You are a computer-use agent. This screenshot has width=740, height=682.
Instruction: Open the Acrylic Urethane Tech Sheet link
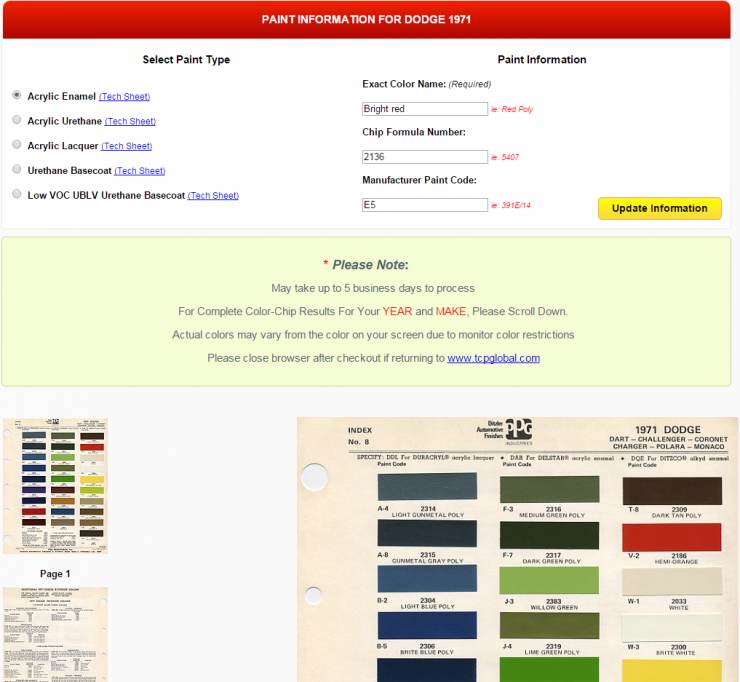(x=130, y=121)
